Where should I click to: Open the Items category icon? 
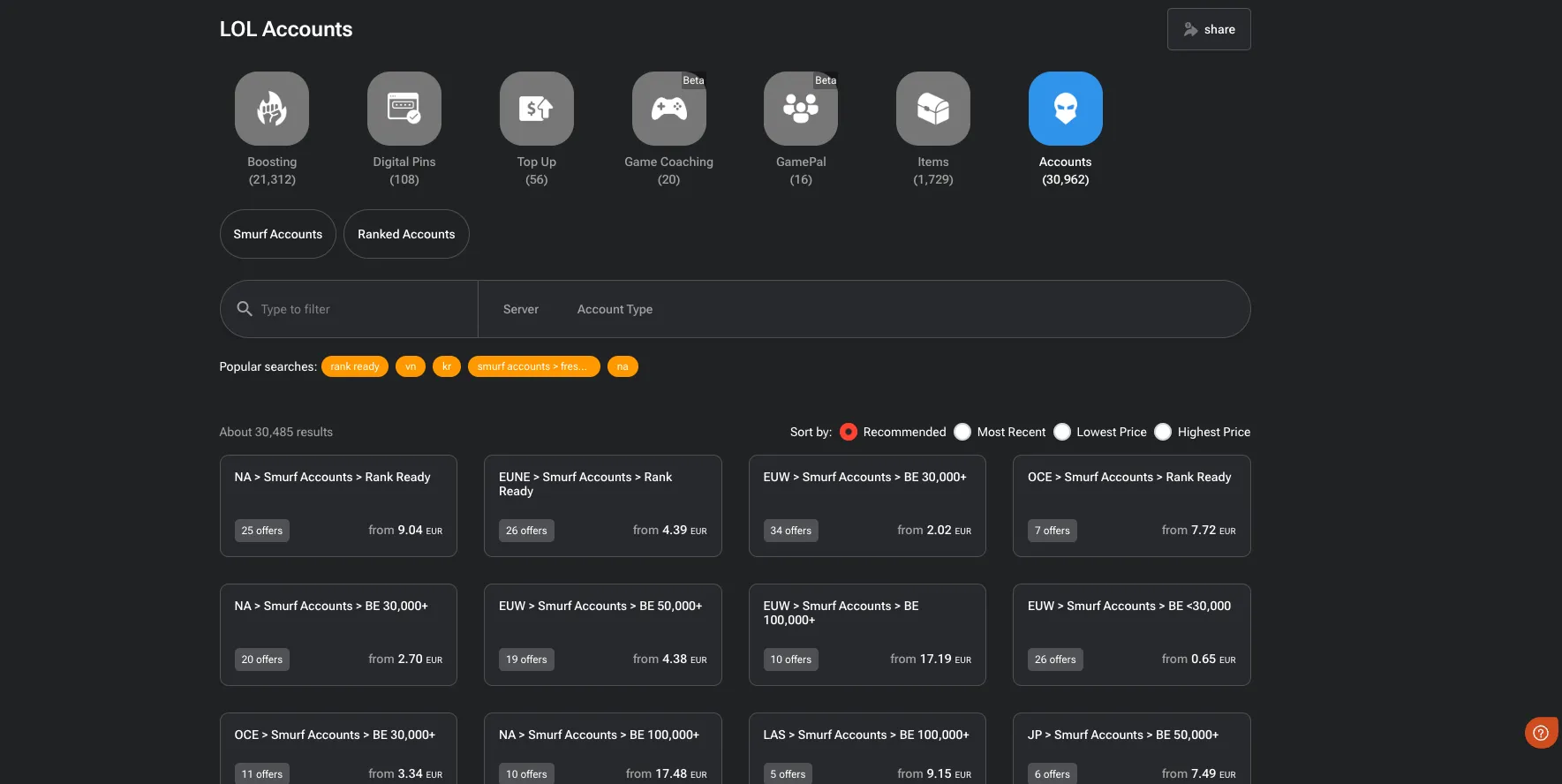tap(933, 109)
